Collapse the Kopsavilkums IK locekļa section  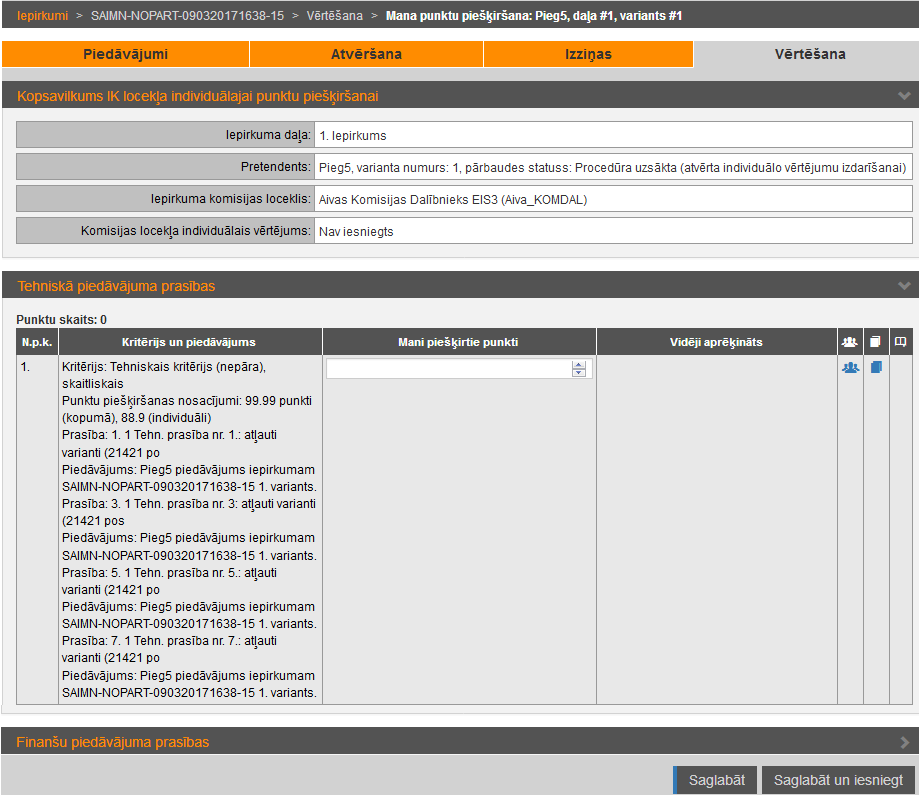point(904,96)
